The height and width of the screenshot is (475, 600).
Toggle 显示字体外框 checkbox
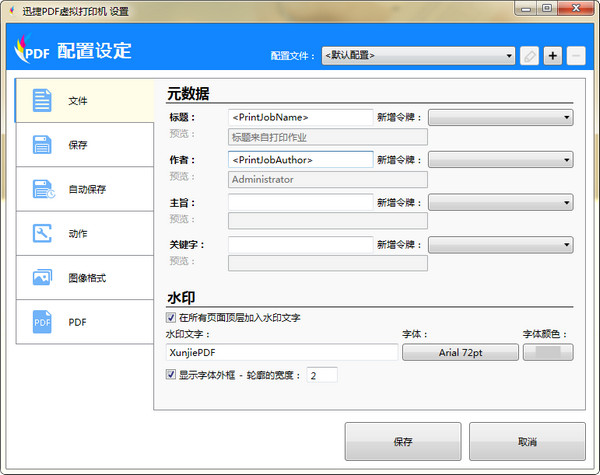[172, 375]
